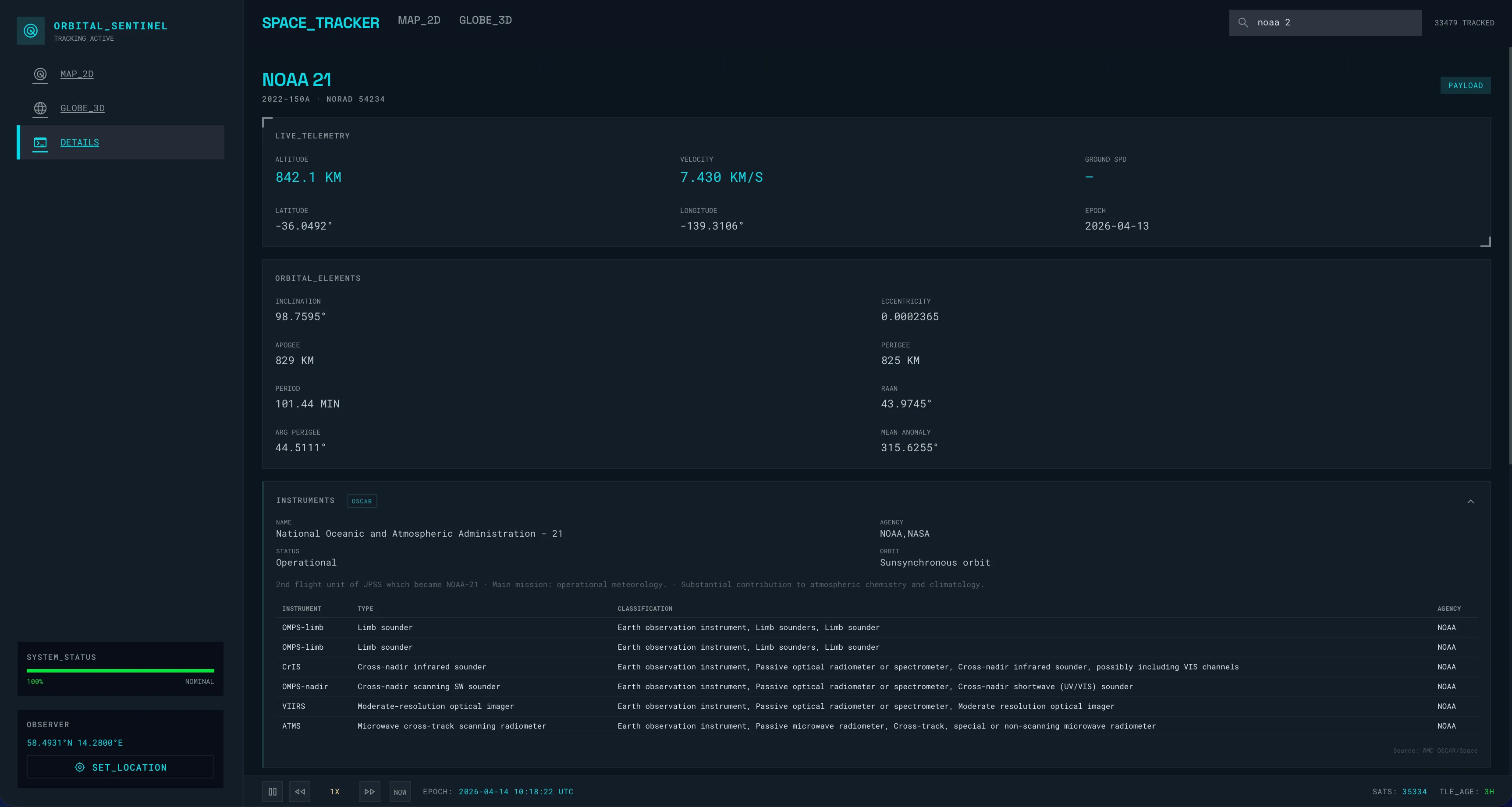Click the 1X playback speed indicator
The width and height of the screenshot is (1512, 807).
[x=334, y=792]
